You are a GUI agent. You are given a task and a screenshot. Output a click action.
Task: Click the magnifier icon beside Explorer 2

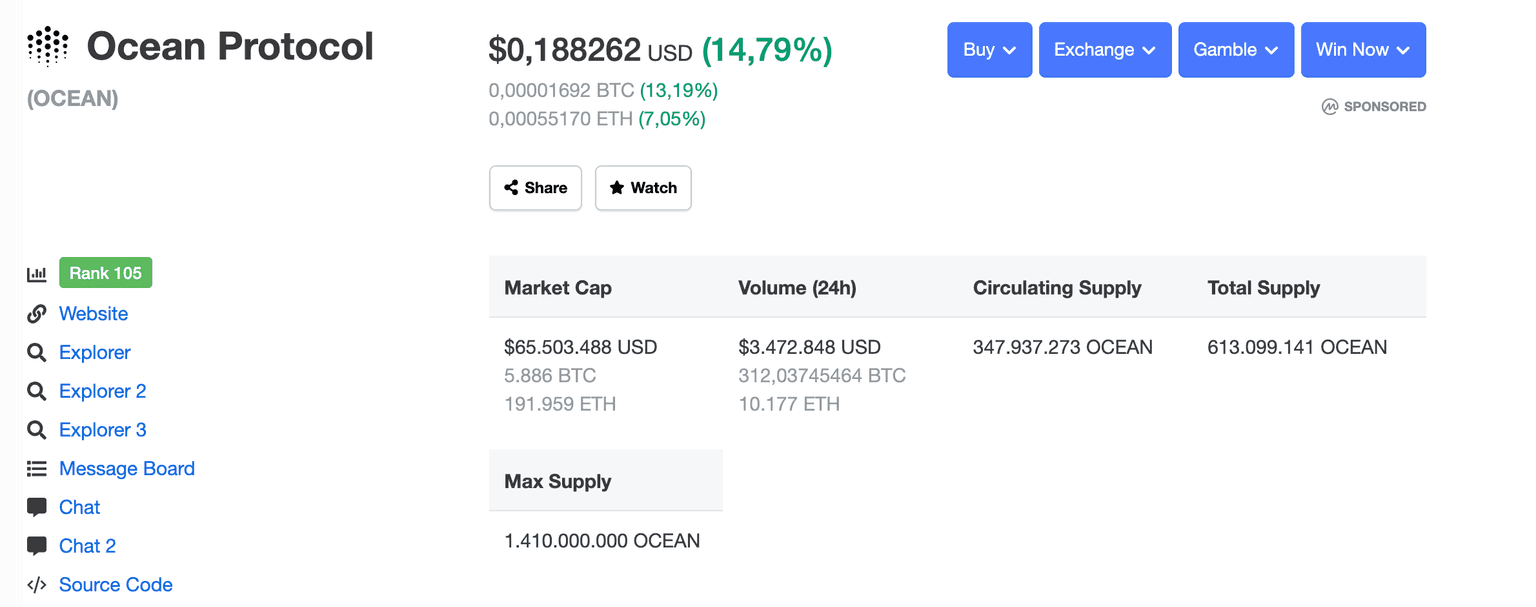pyautogui.click(x=37, y=391)
